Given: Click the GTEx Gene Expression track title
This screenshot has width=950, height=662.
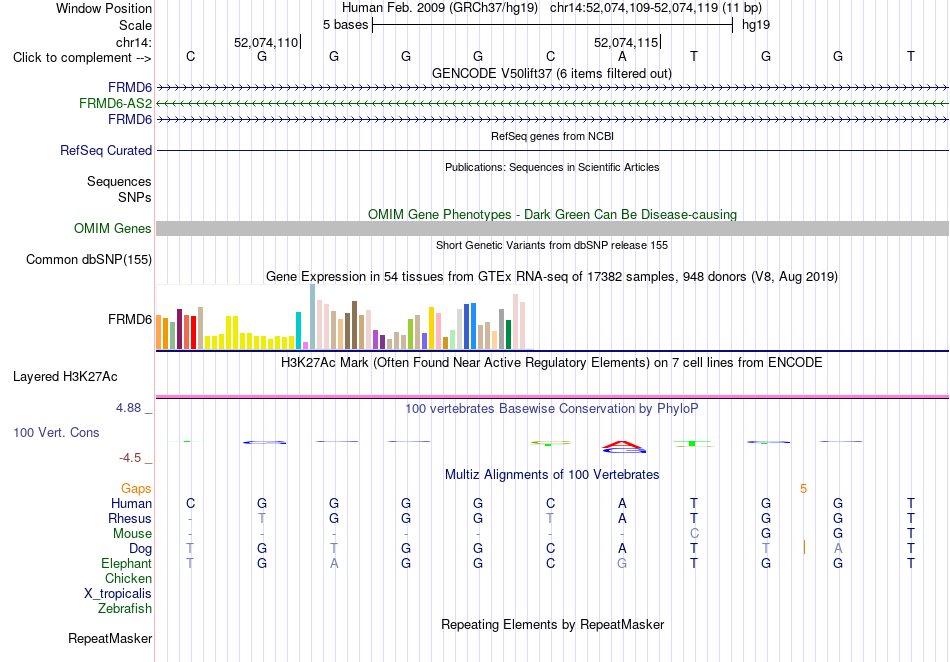Looking at the screenshot, I should tap(552, 277).
